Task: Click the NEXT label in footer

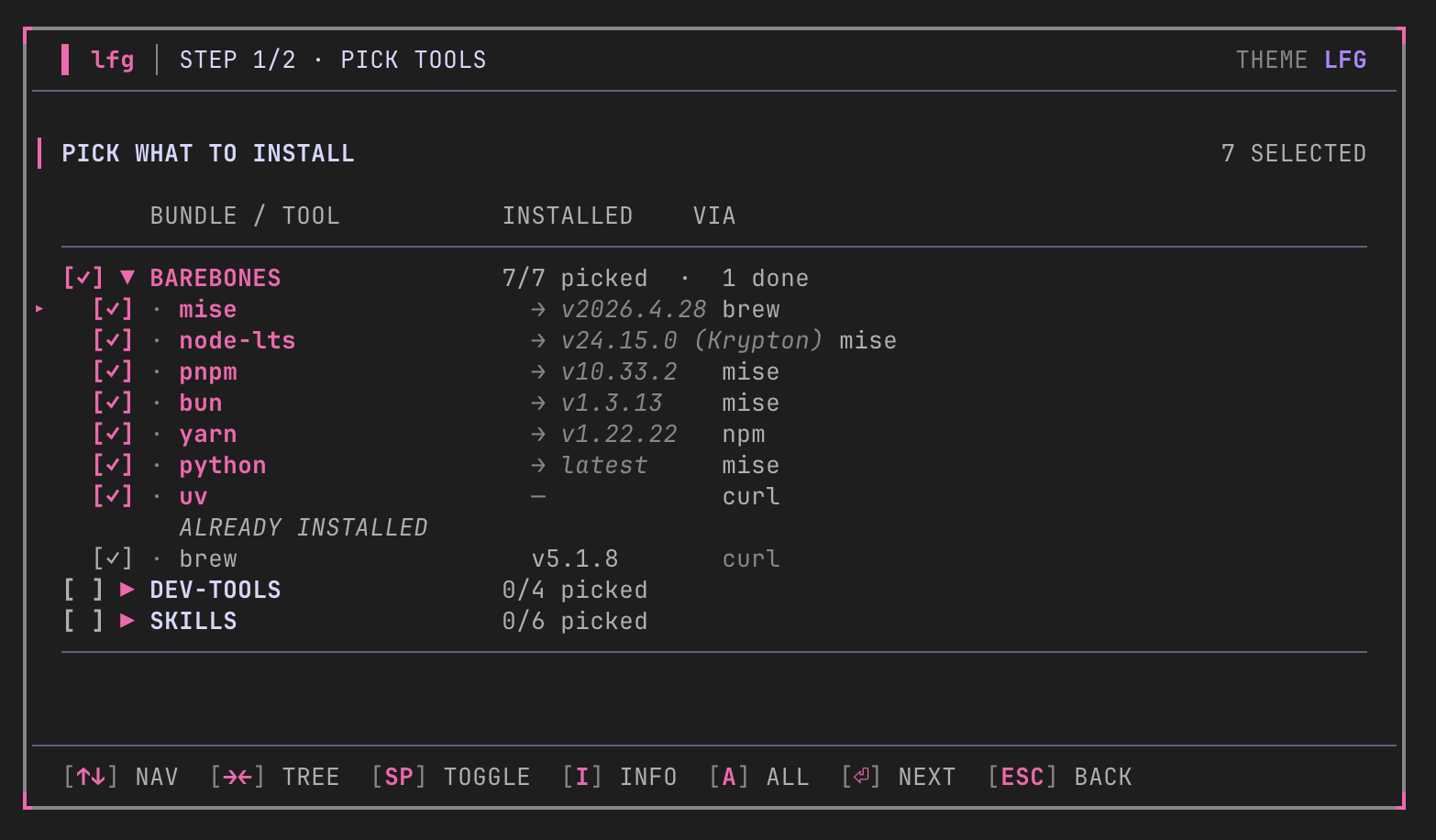Action: click(927, 777)
